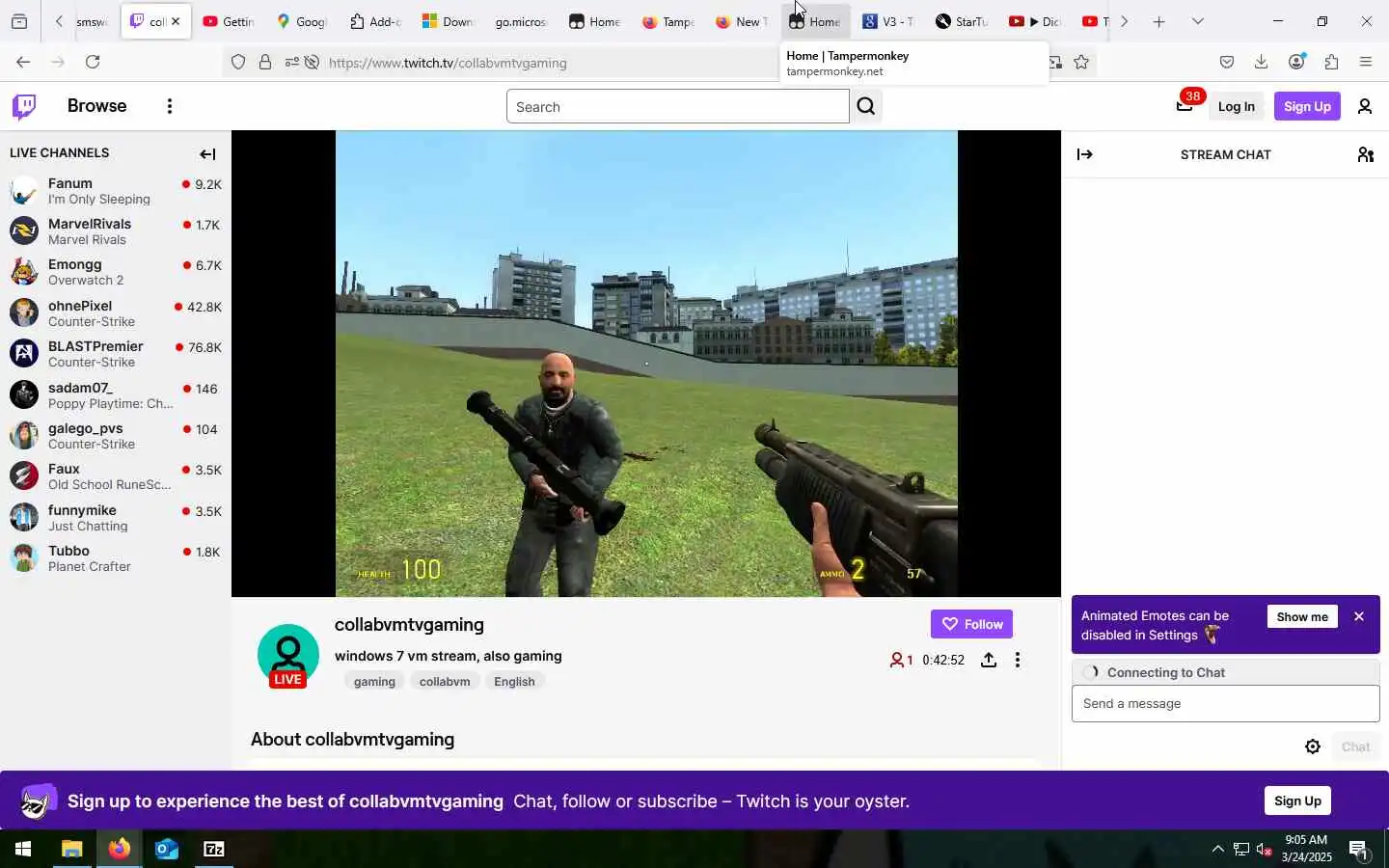1389x868 pixels.
Task: Go back with the browser back arrow
Action: [23, 62]
